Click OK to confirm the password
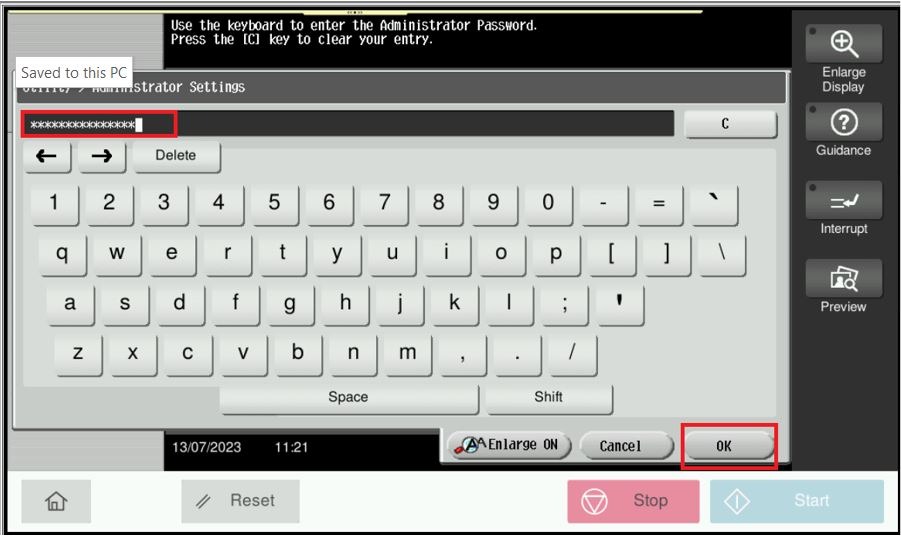 coord(729,446)
